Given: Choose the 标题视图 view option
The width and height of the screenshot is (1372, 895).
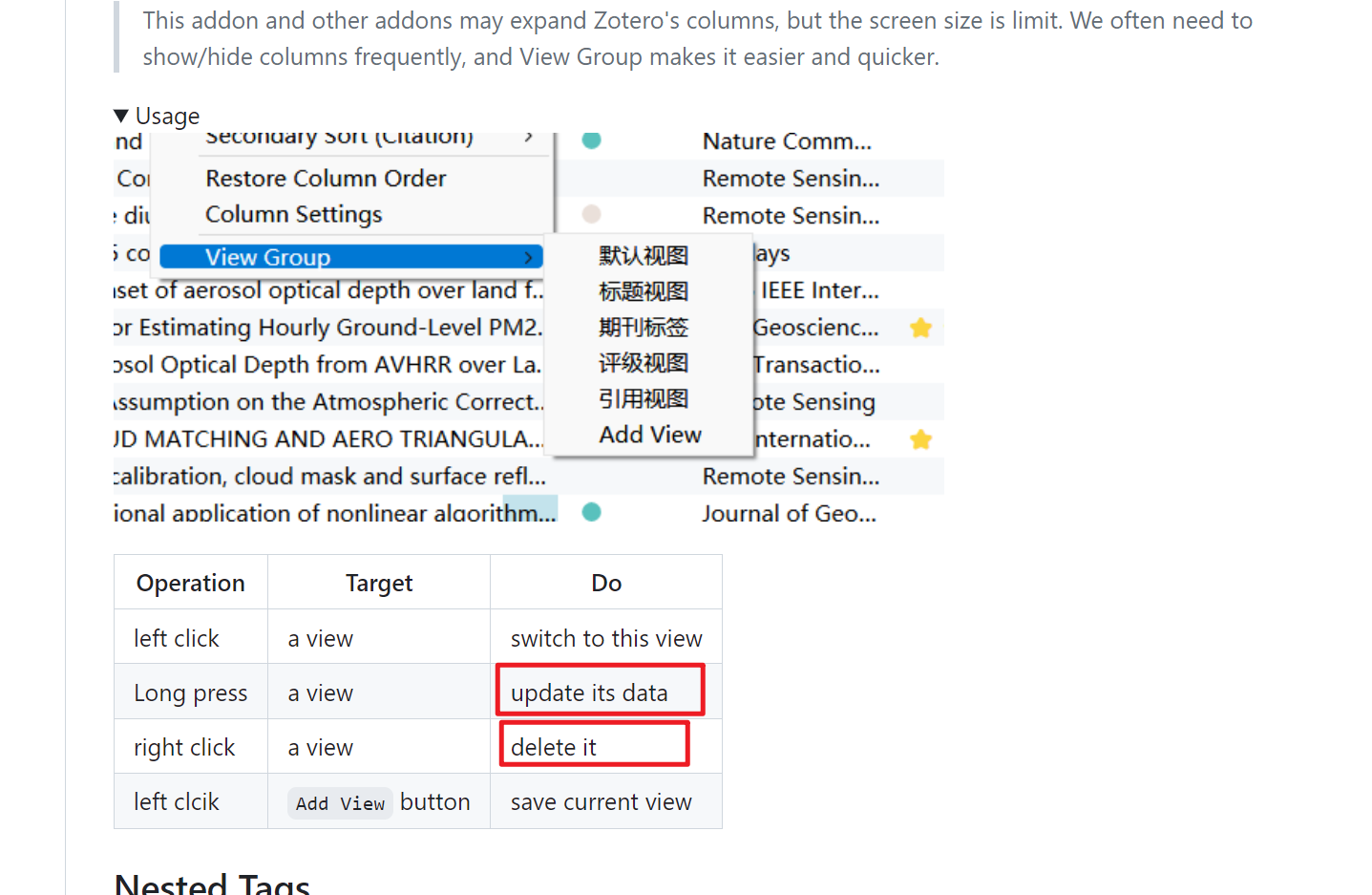Looking at the screenshot, I should (x=644, y=290).
